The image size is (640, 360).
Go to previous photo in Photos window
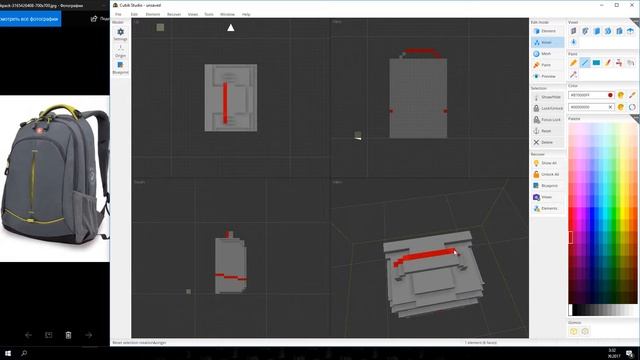[x=28, y=335]
